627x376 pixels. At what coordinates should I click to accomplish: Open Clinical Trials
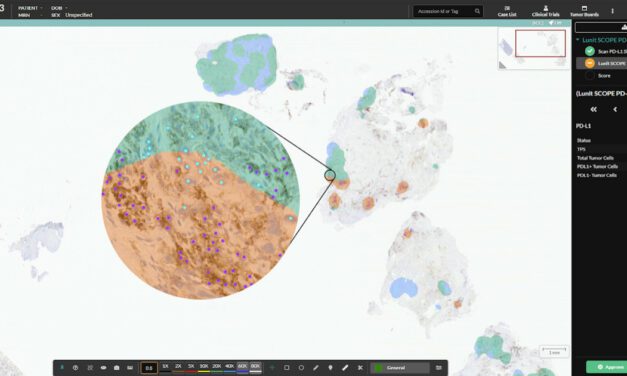pyautogui.click(x=545, y=11)
